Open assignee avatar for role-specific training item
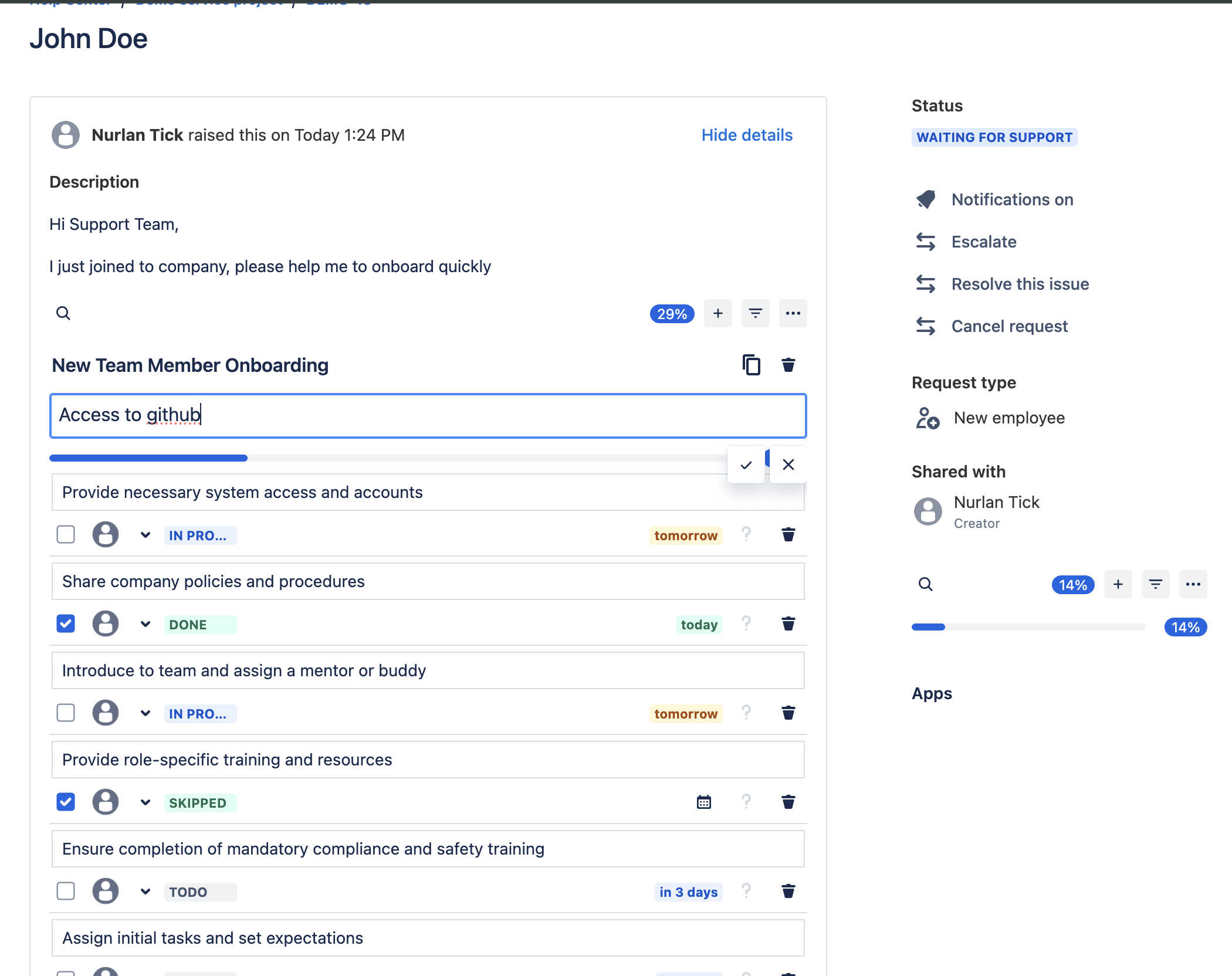Image resolution: width=1232 pixels, height=976 pixels. [x=106, y=802]
